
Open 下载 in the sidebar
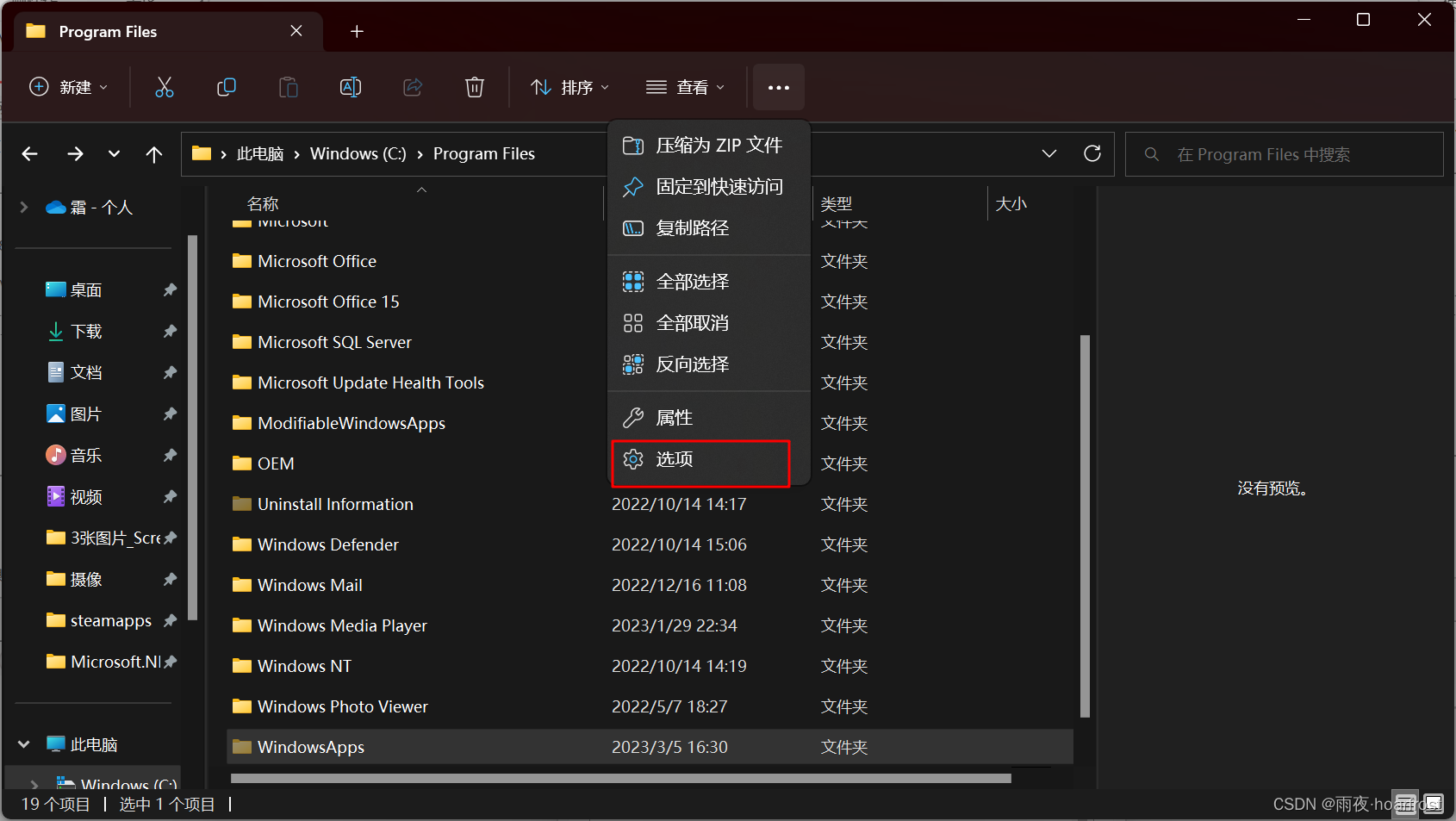(x=86, y=332)
